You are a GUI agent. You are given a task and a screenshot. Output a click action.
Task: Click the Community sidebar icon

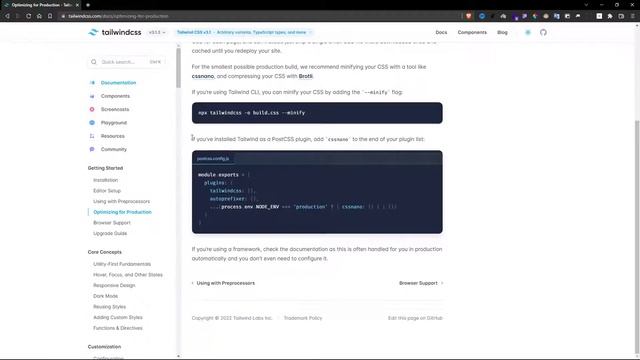[92, 149]
